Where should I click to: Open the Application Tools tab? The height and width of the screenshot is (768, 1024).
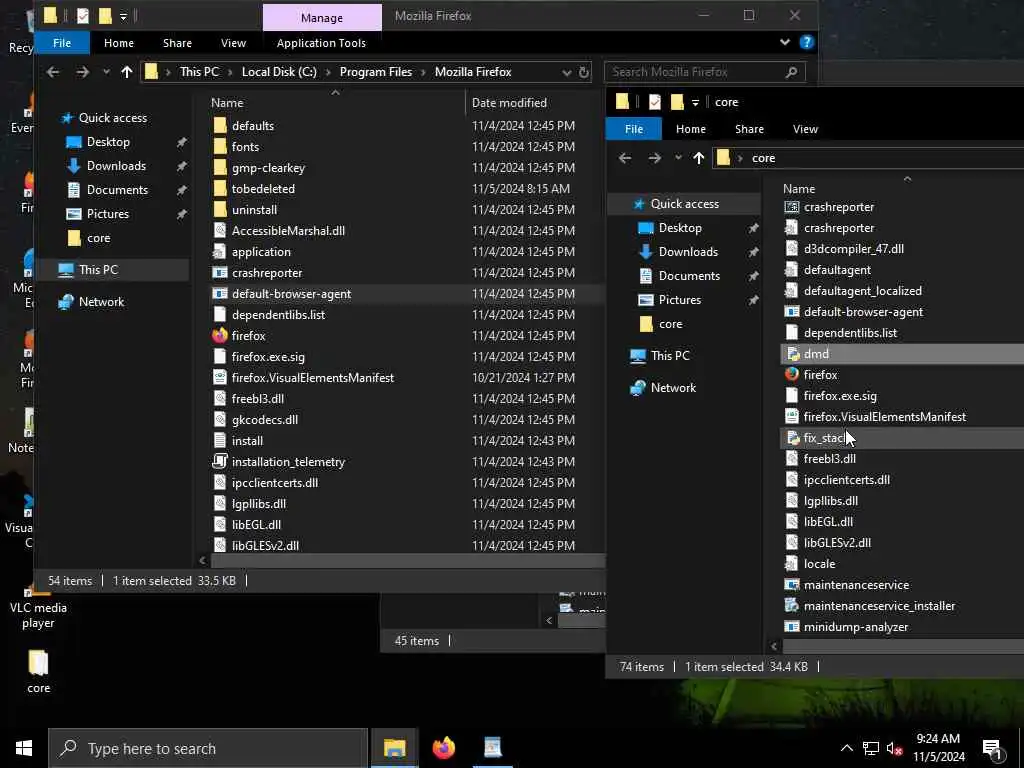click(x=321, y=43)
